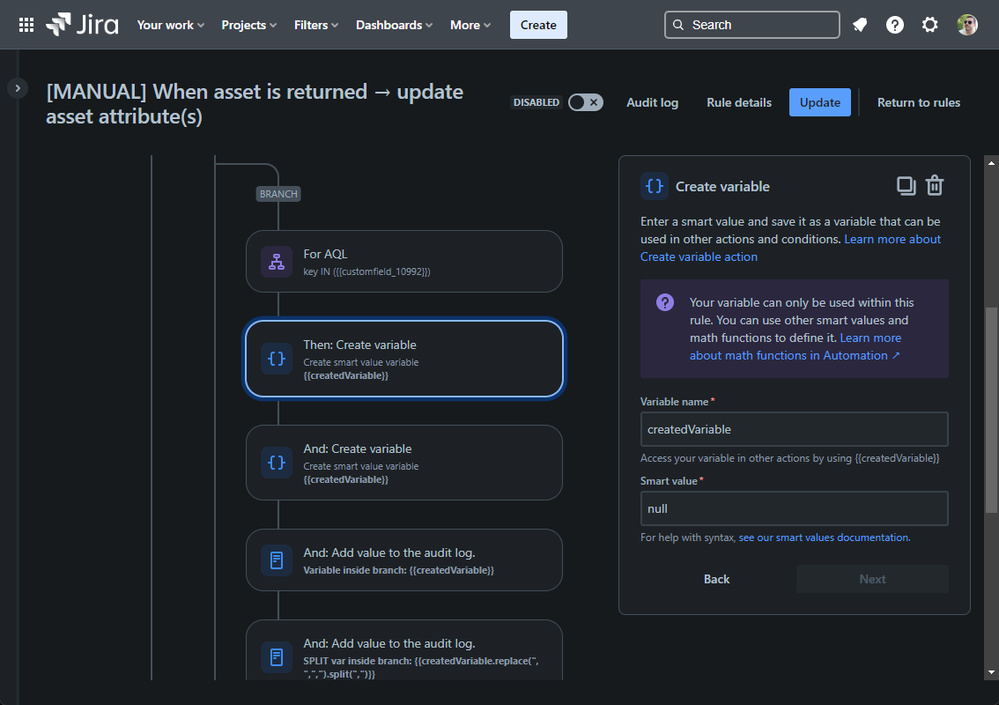Screen dimensions: 999x705
Task: Click the scrollbar up arrow
Action: (x=991, y=163)
